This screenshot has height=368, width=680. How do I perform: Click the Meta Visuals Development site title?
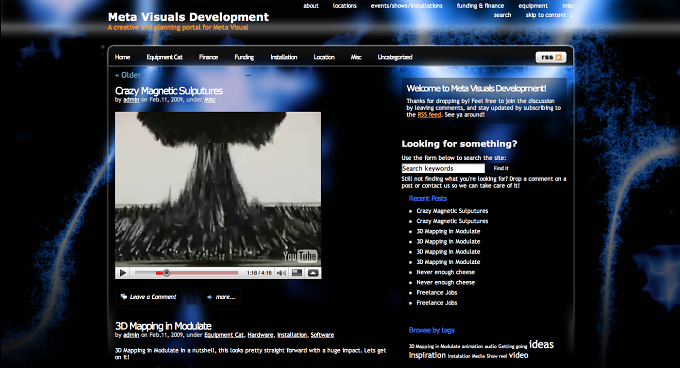tap(188, 17)
